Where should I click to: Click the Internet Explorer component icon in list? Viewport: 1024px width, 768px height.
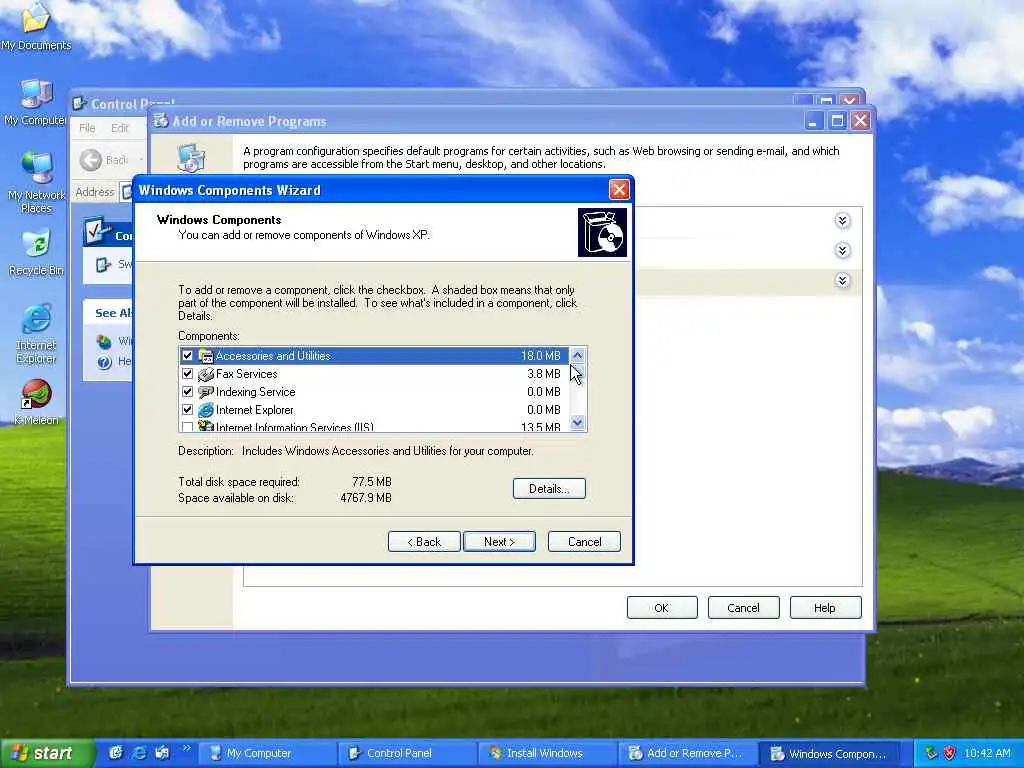click(206, 409)
